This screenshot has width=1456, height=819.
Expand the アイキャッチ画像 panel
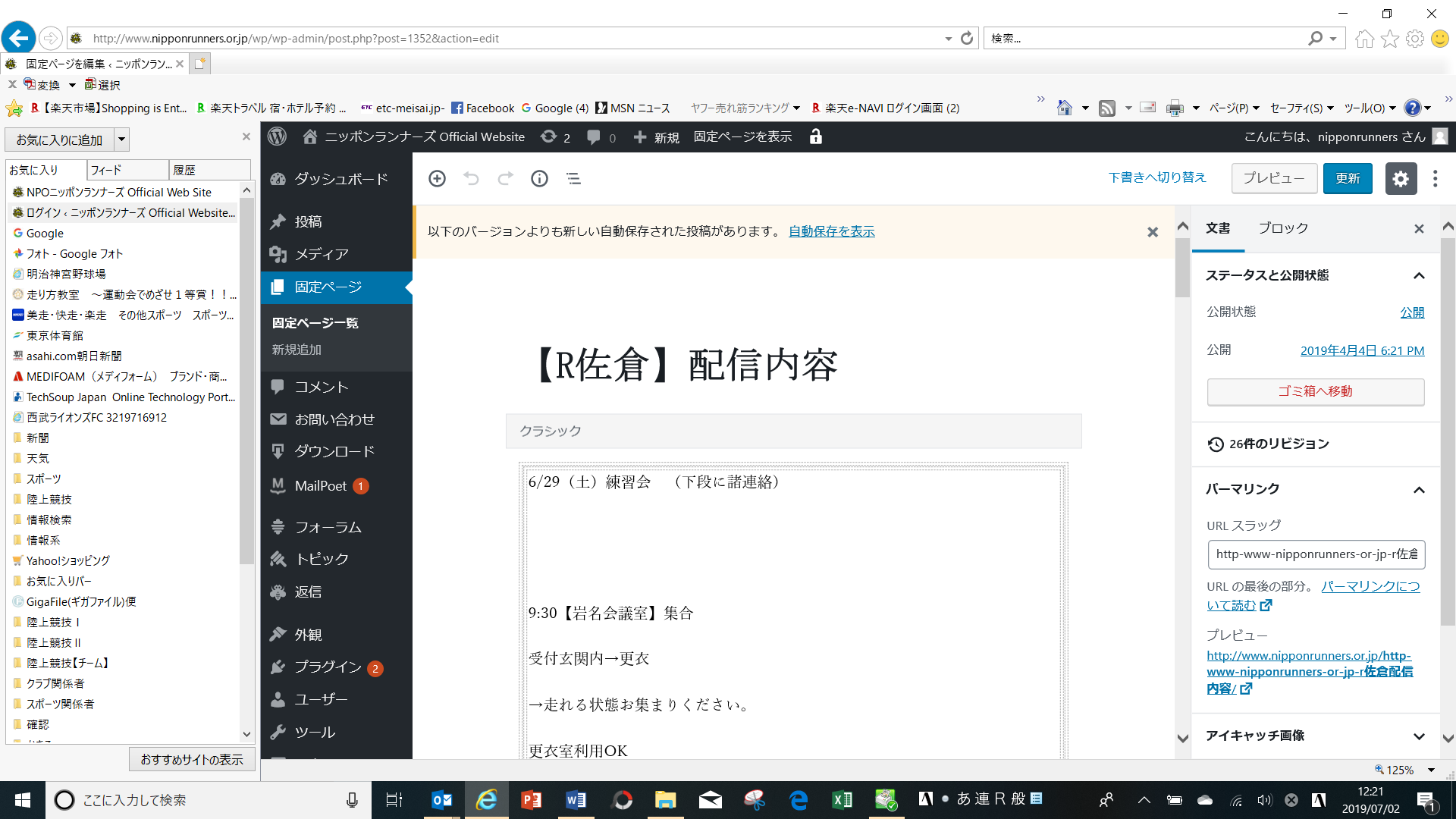tap(1419, 736)
